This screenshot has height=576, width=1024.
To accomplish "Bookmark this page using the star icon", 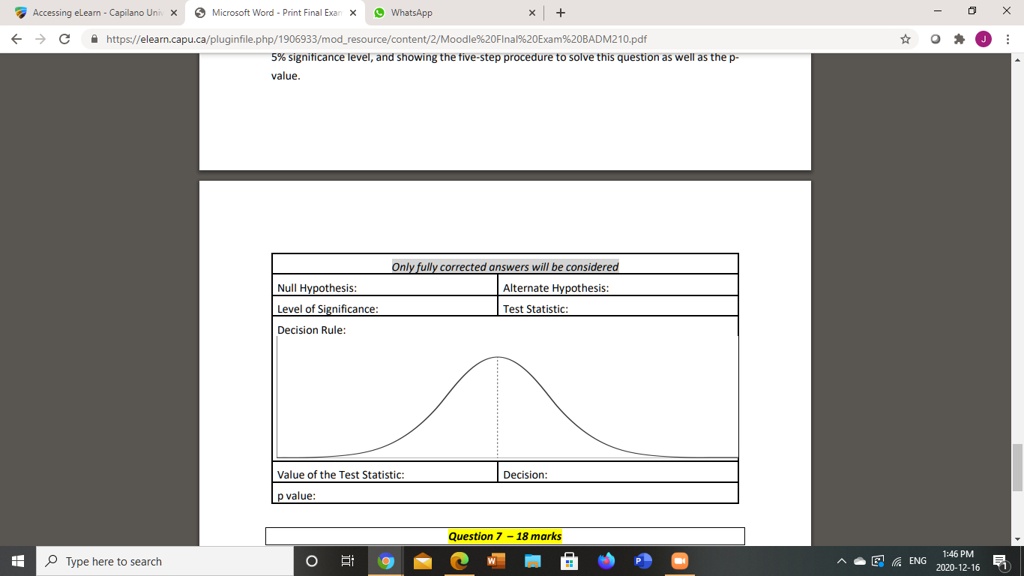I will pos(904,39).
